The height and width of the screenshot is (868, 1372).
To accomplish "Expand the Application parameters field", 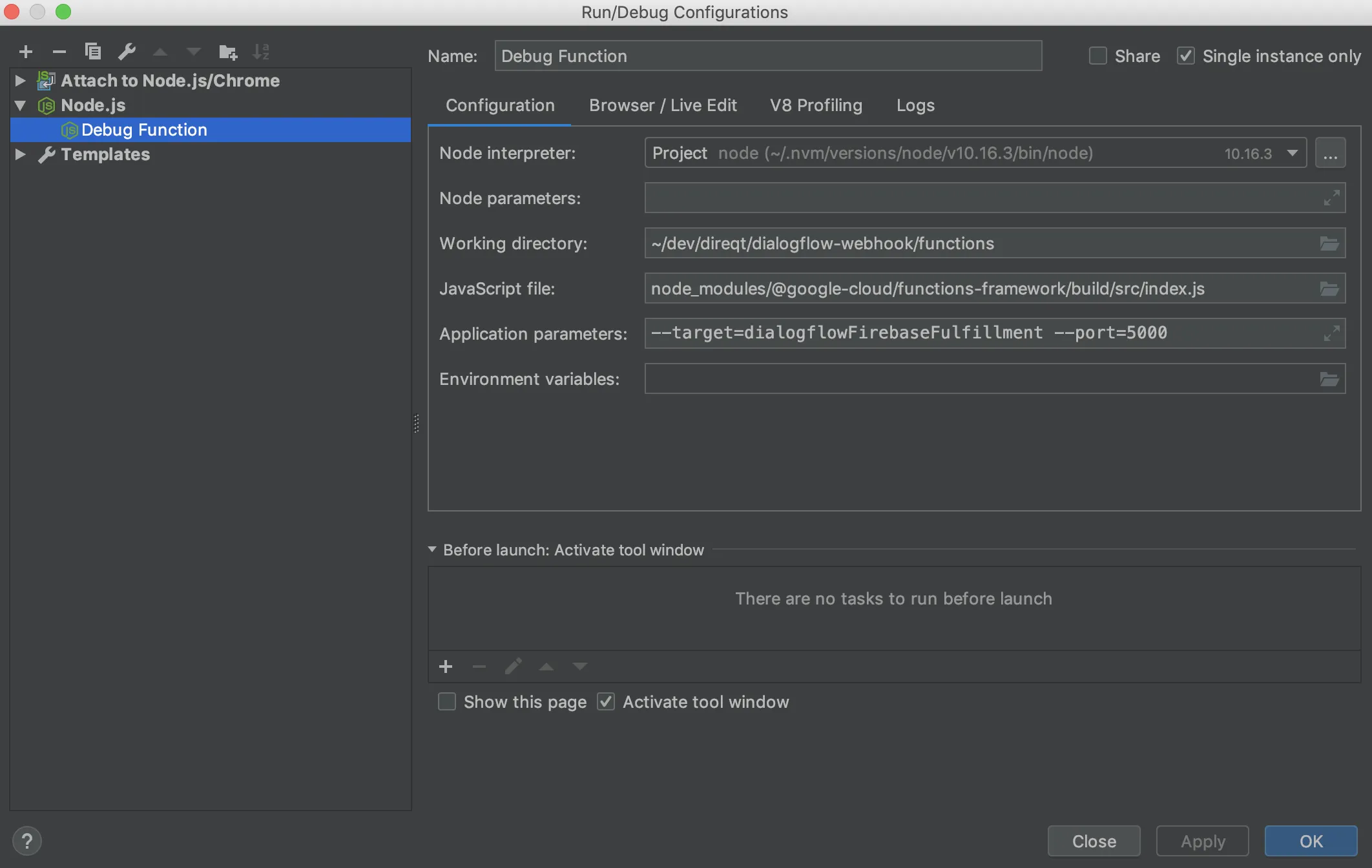I will 1331,334.
